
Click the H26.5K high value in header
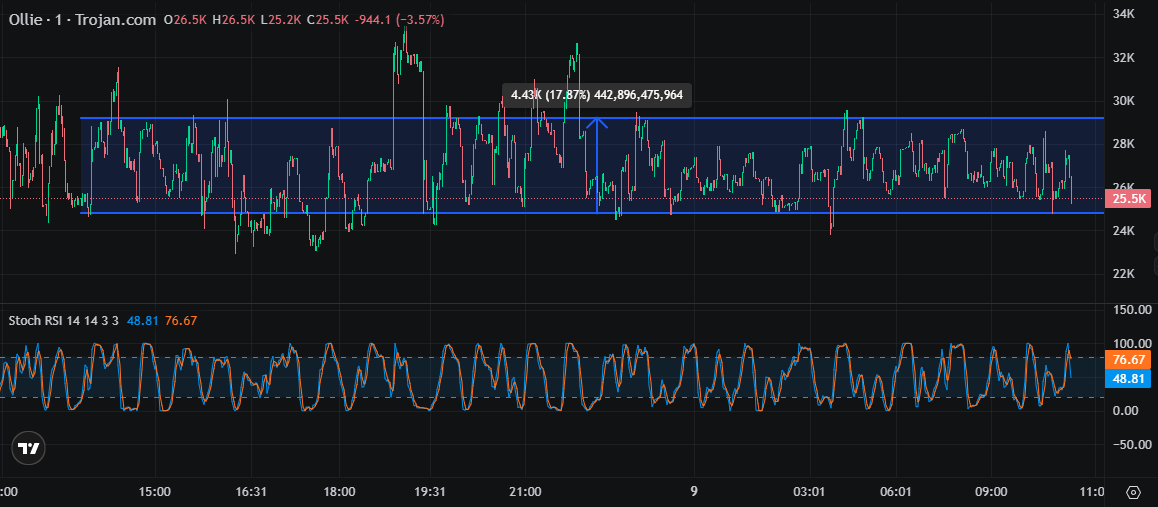[234, 20]
